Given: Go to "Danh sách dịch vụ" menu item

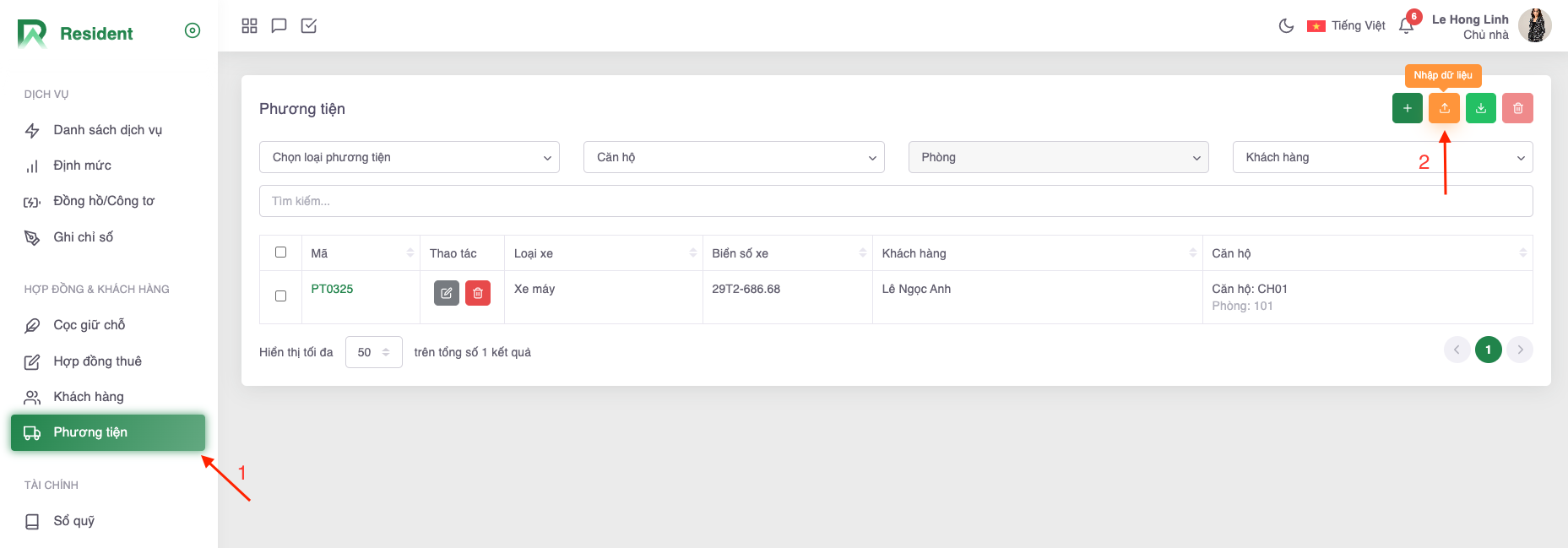Looking at the screenshot, I should [x=107, y=130].
